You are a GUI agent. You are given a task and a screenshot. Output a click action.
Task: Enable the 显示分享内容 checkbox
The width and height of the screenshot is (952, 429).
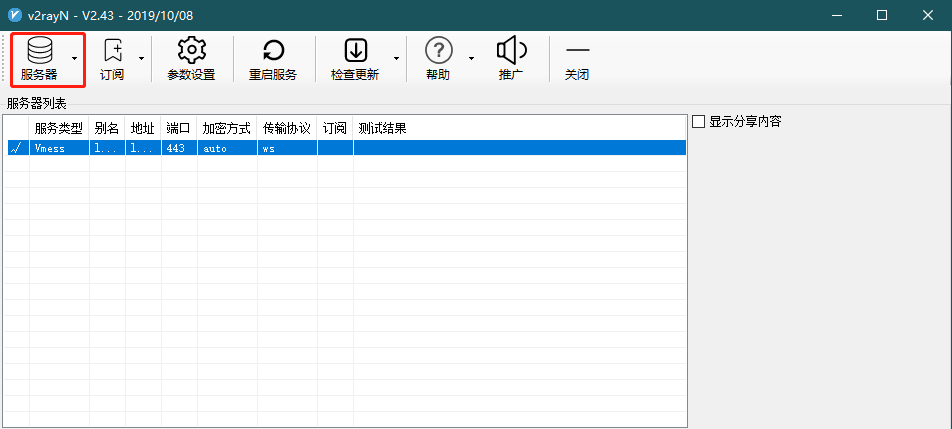coord(699,122)
